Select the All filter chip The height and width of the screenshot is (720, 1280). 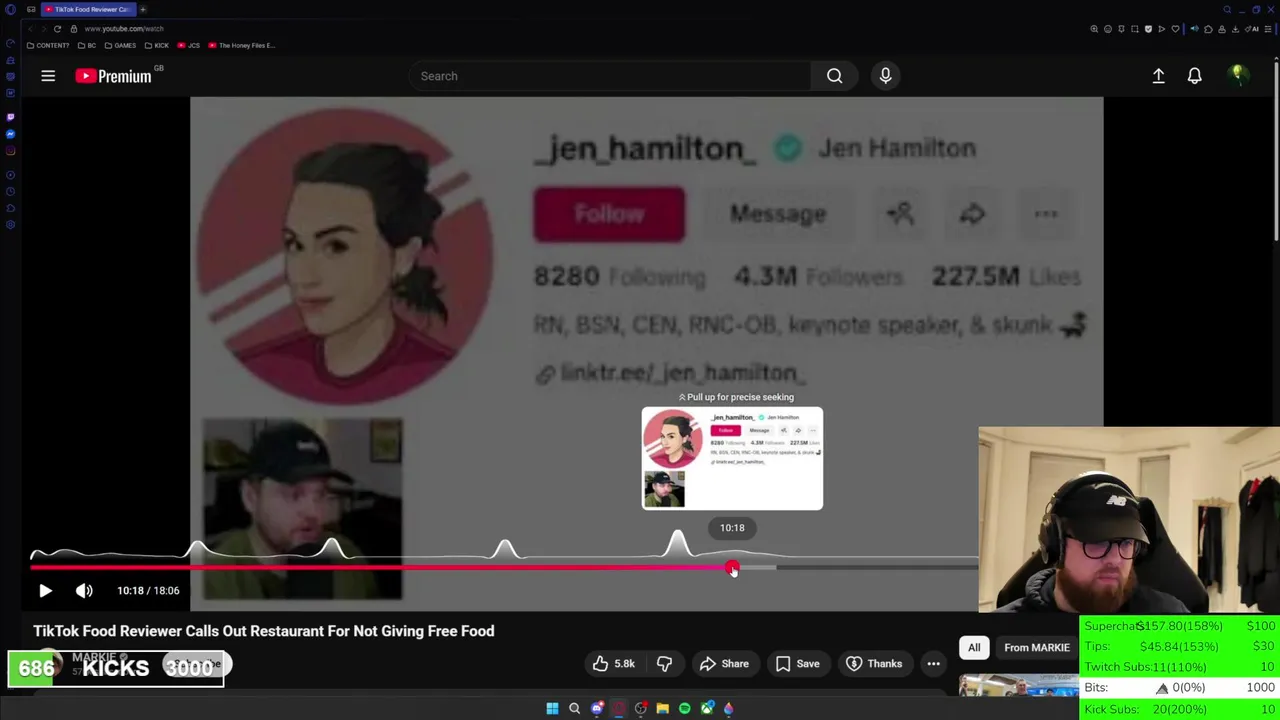click(x=974, y=648)
